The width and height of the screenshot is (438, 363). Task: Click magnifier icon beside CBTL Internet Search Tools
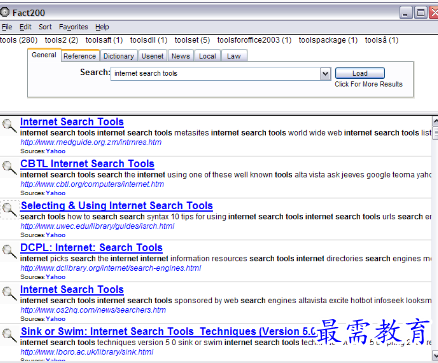pos(9,168)
